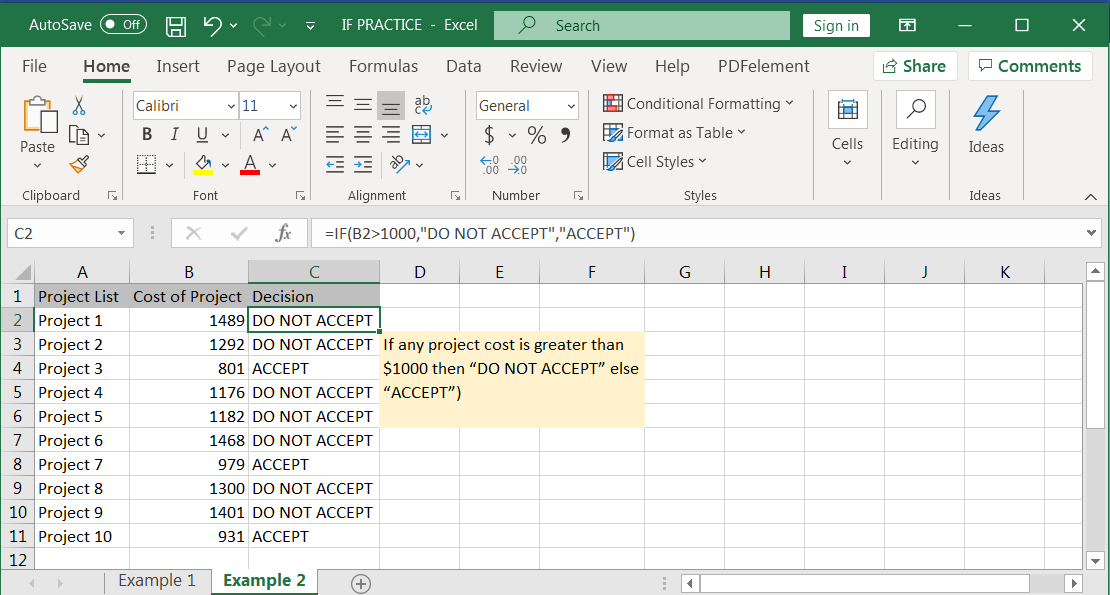Select the Format Painter brush
Image resolution: width=1110 pixels, height=595 pixels.
click(x=79, y=165)
